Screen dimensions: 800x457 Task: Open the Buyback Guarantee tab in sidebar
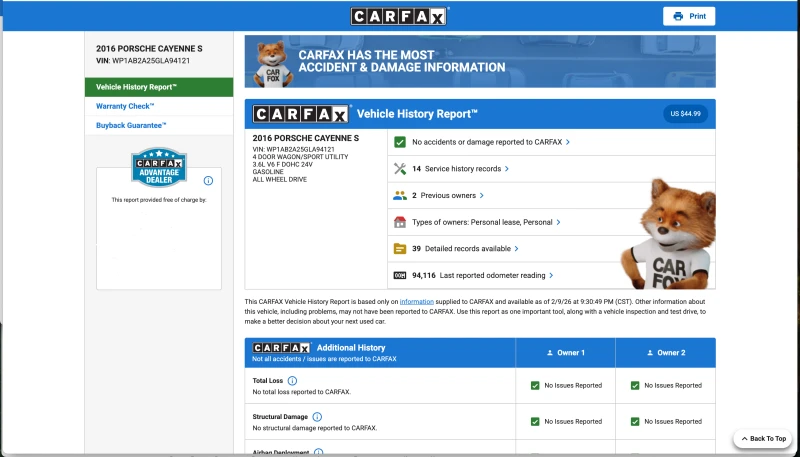(131, 125)
